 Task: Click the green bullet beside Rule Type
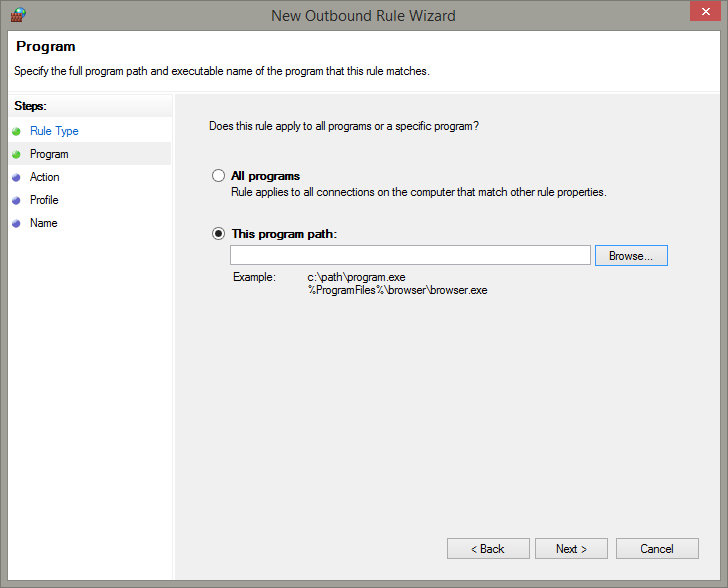(16, 131)
